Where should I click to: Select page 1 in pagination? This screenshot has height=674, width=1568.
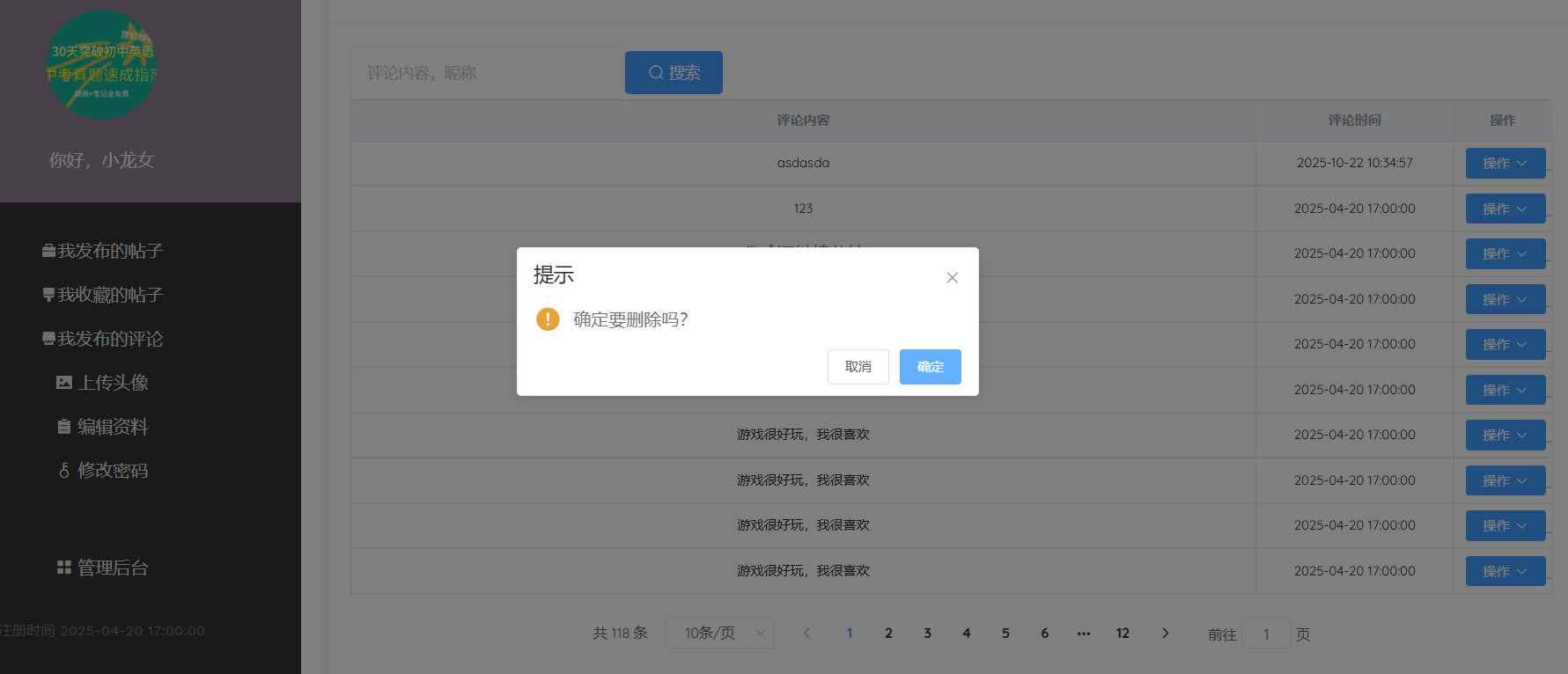tap(850, 633)
